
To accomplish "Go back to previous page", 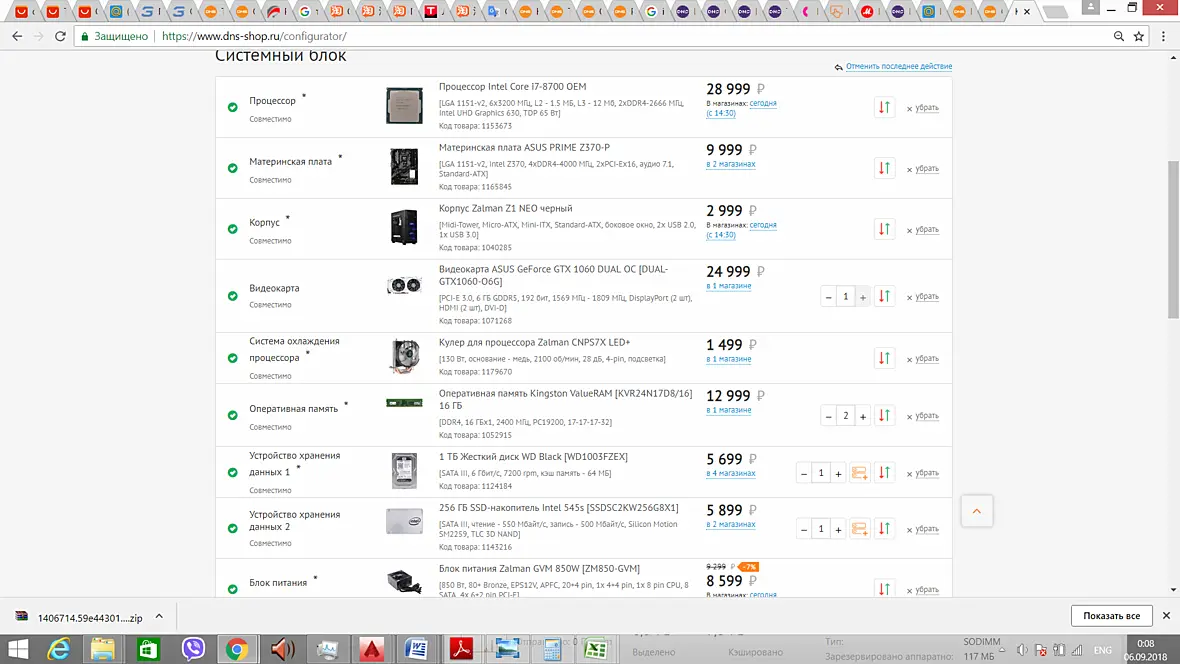I will click(17, 36).
